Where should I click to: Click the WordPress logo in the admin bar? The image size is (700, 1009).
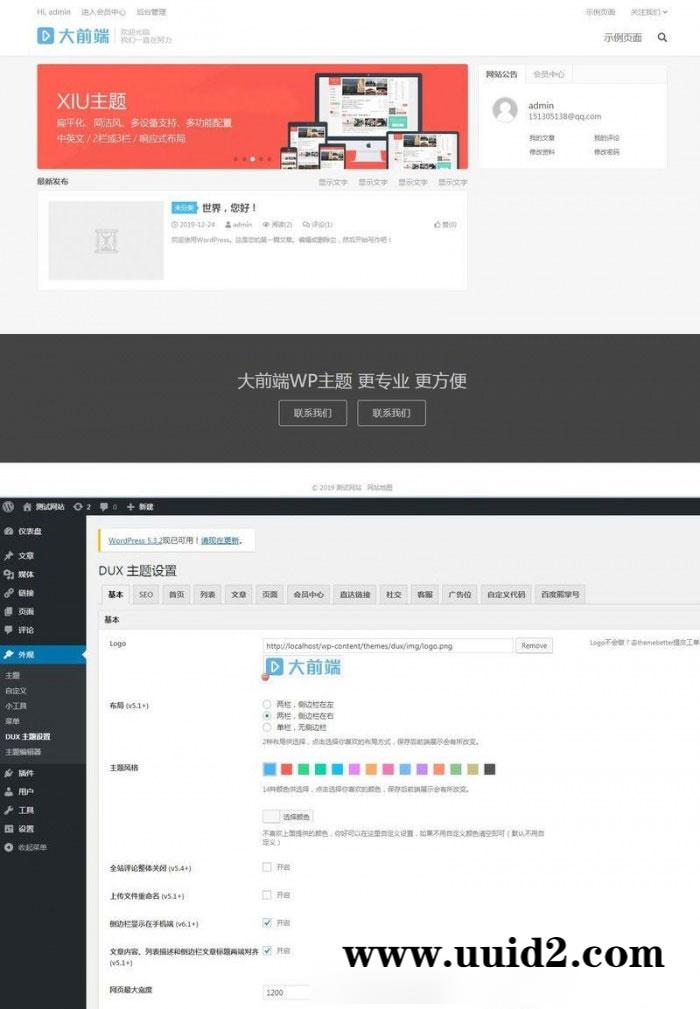pos(8,506)
